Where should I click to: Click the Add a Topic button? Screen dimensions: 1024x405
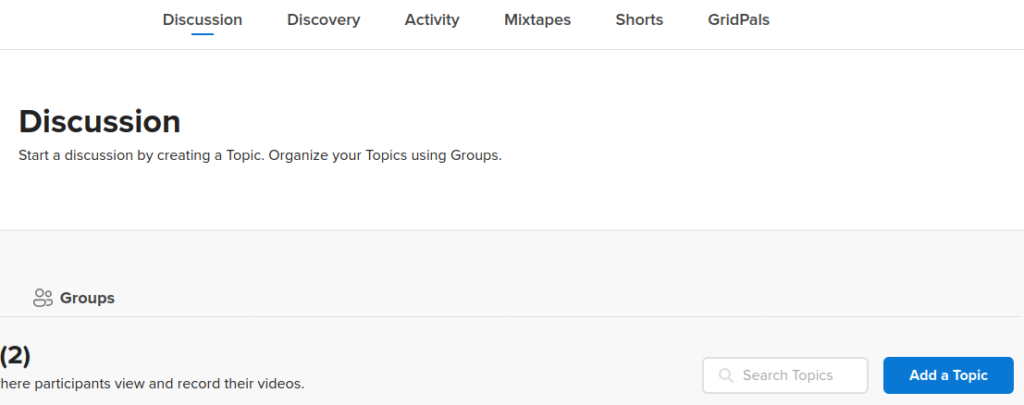tap(948, 376)
